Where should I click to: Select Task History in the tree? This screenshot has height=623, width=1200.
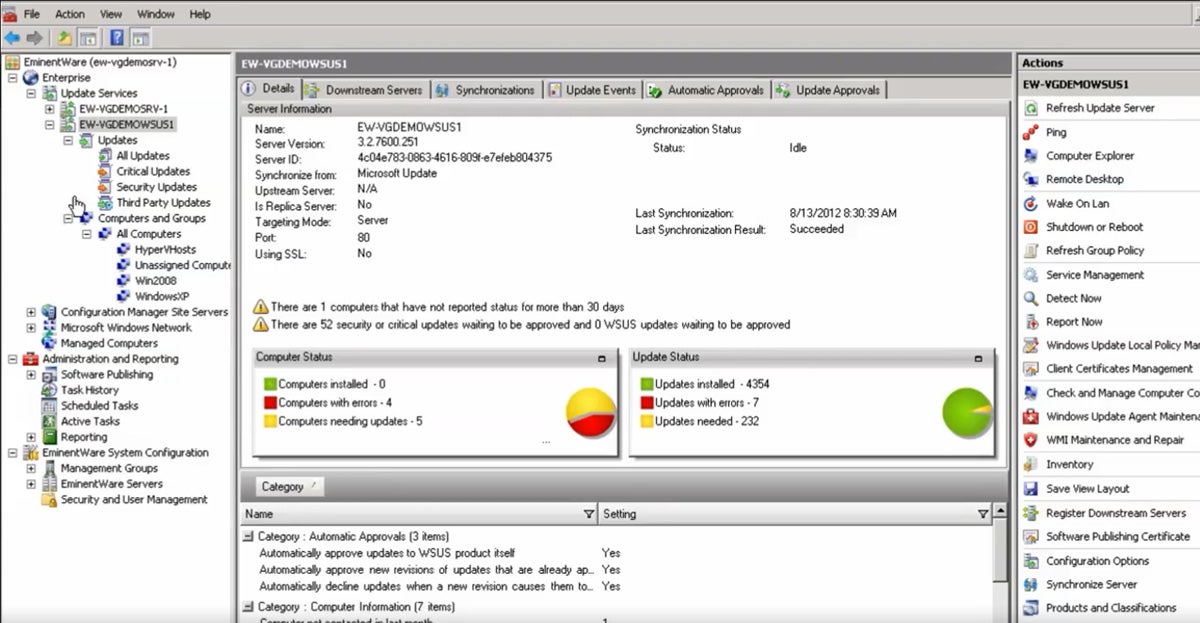pyautogui.click(x=90, y=390)
